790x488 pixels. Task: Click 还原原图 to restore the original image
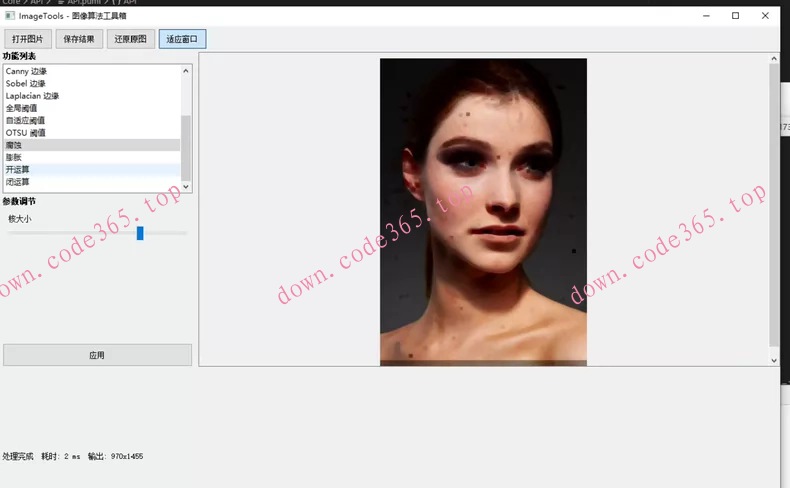pyautogui.click(x=131, y=39)
